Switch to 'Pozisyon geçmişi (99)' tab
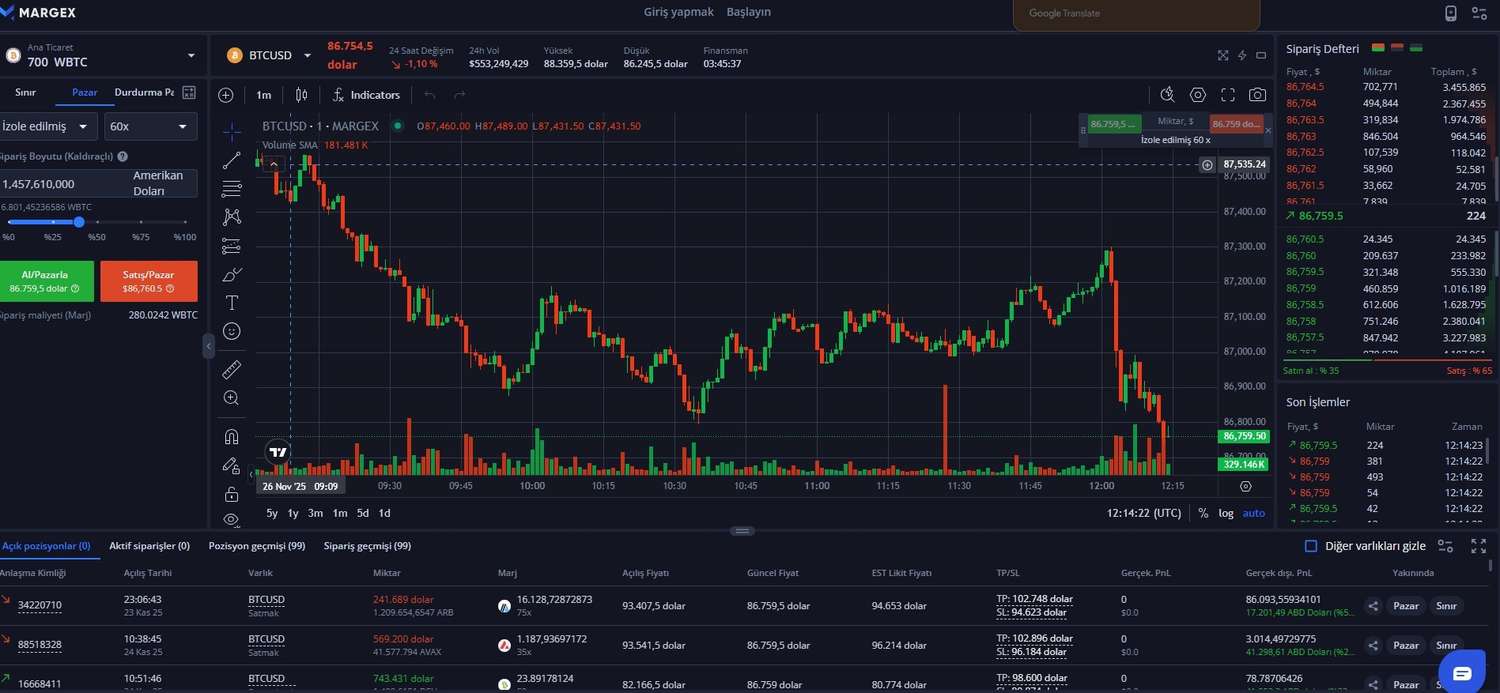1500x693 pixels. click(x=256, y=546)
